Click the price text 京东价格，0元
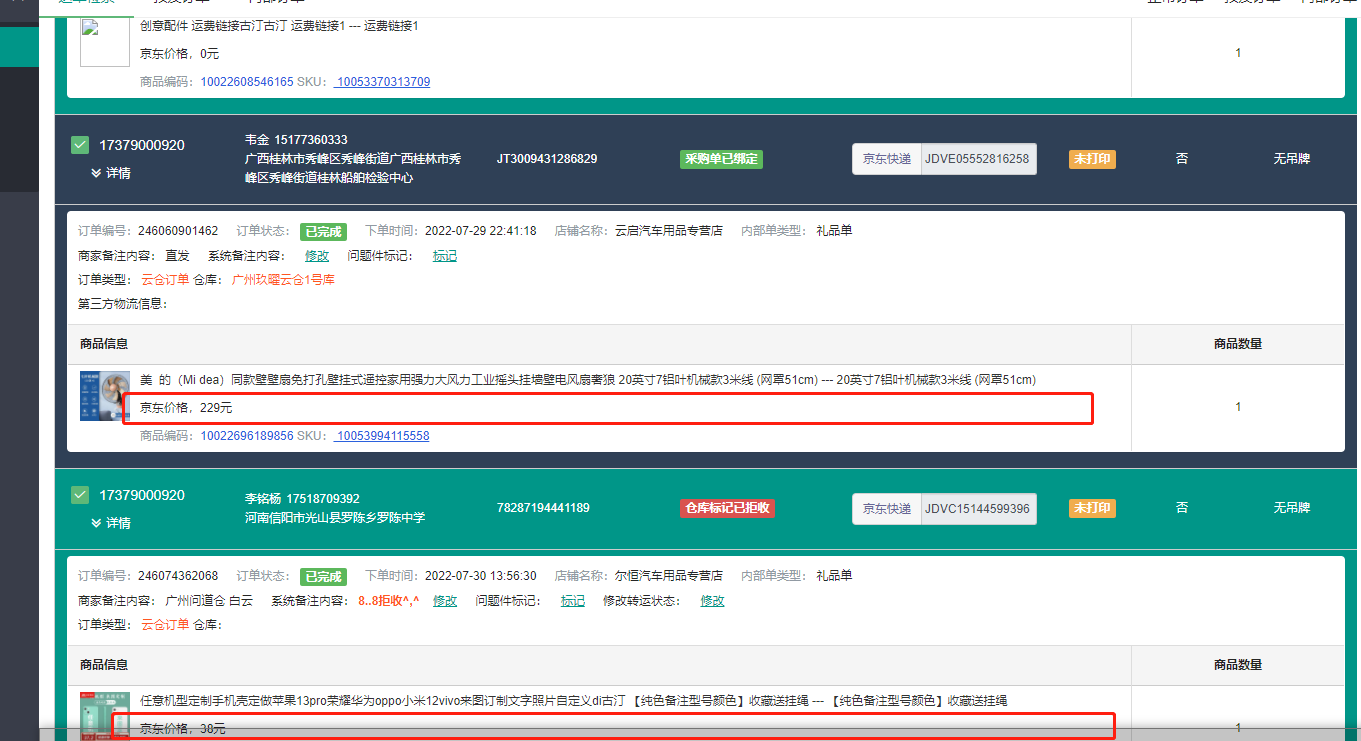 point(180,54)
